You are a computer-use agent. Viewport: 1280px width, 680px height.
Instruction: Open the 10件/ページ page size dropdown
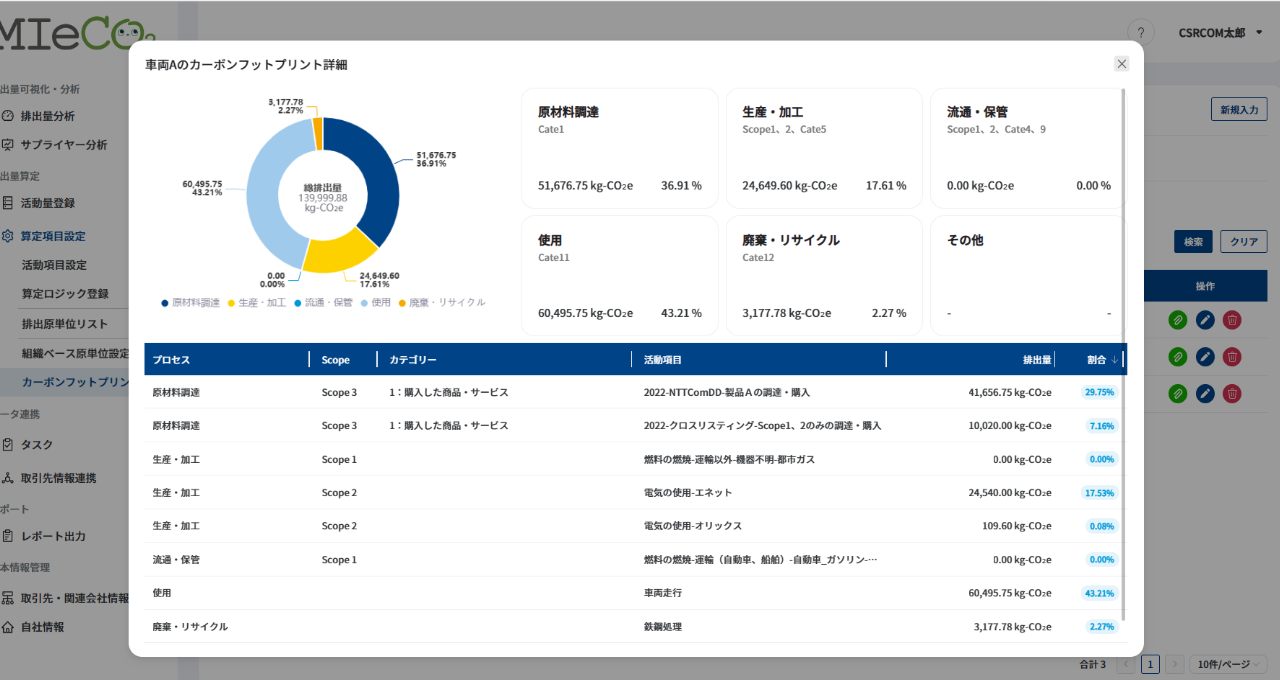pos(1230,664)
